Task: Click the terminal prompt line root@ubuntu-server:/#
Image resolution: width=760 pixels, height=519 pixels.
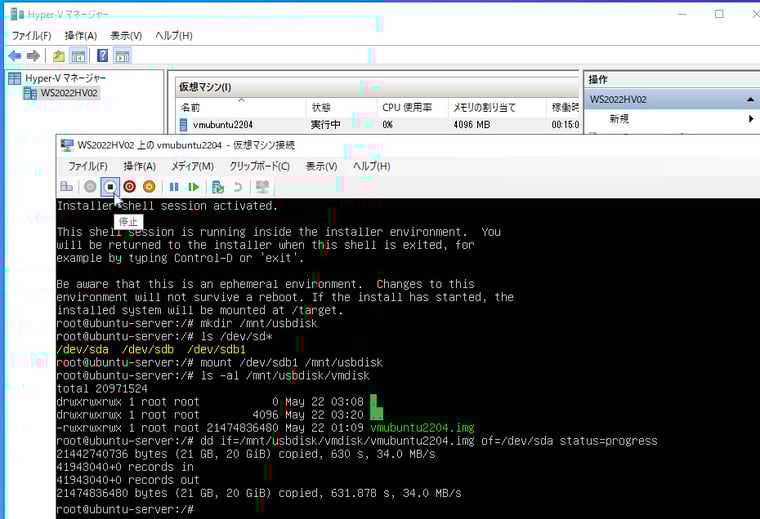Action: (125, 509)
